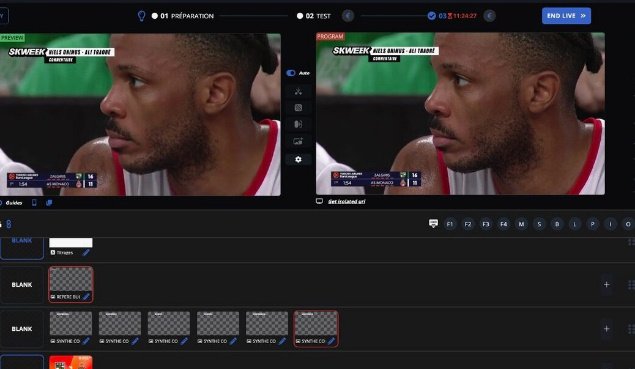
Task: Click the drag handle of SYNTHE CO row
Action: point(631,329)
